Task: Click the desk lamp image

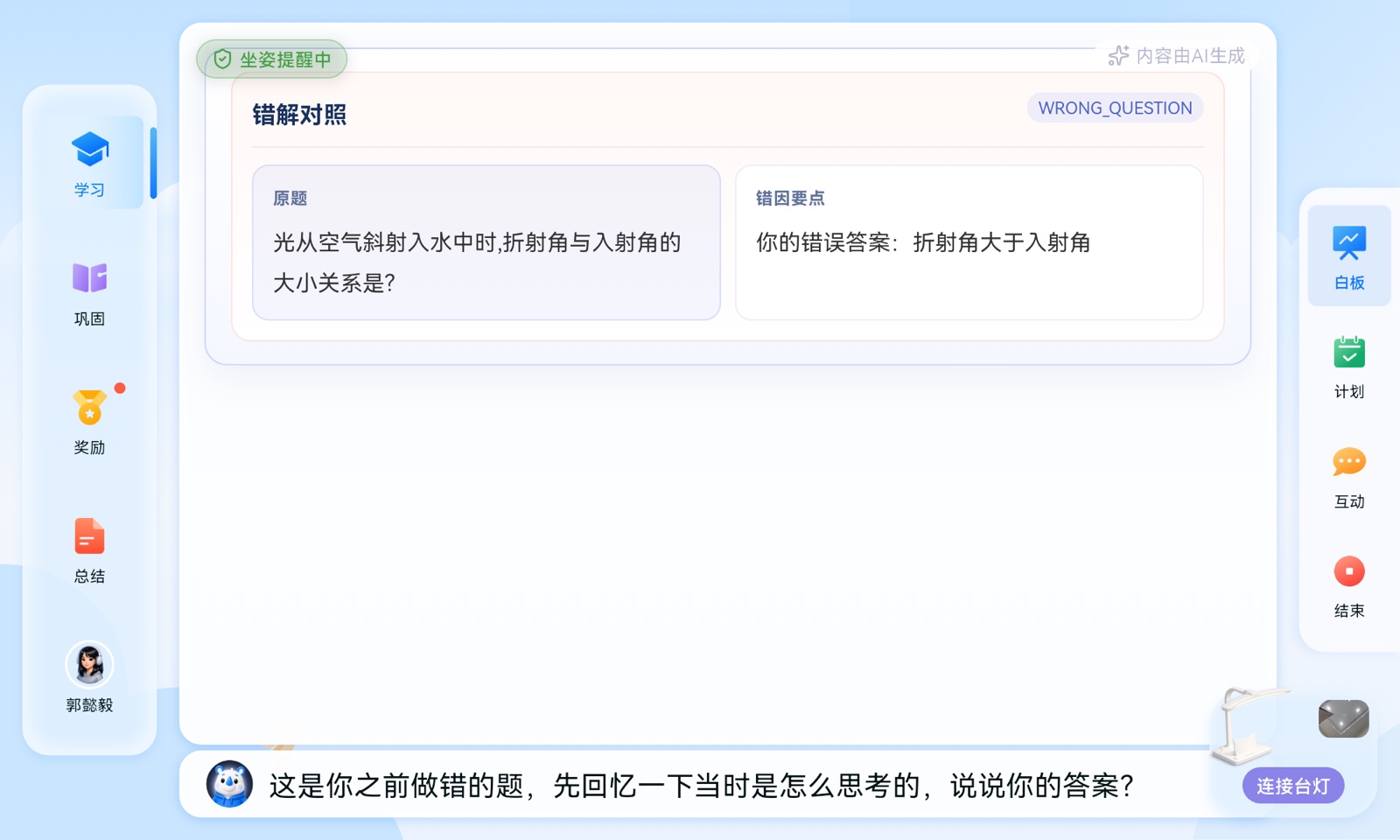Action: [1249, 724]
